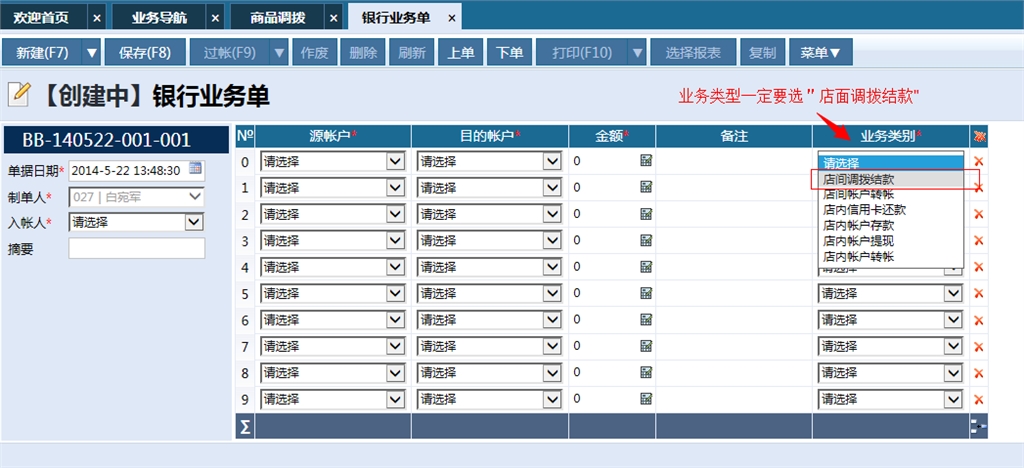Image resolution: width=1024 pixels, height=468 pixels.
Task: Click 下单 button
Action: point(509,53)
